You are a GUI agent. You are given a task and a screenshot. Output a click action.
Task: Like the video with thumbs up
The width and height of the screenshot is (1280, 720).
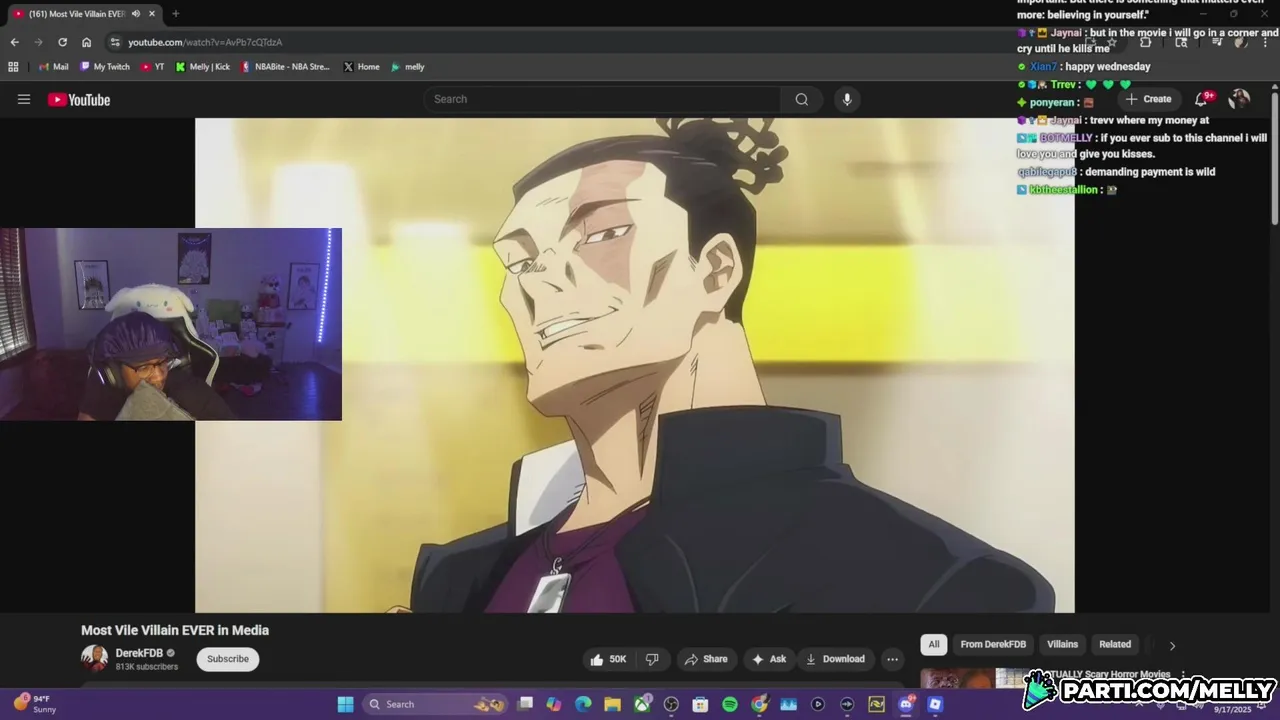click(608, 659)
